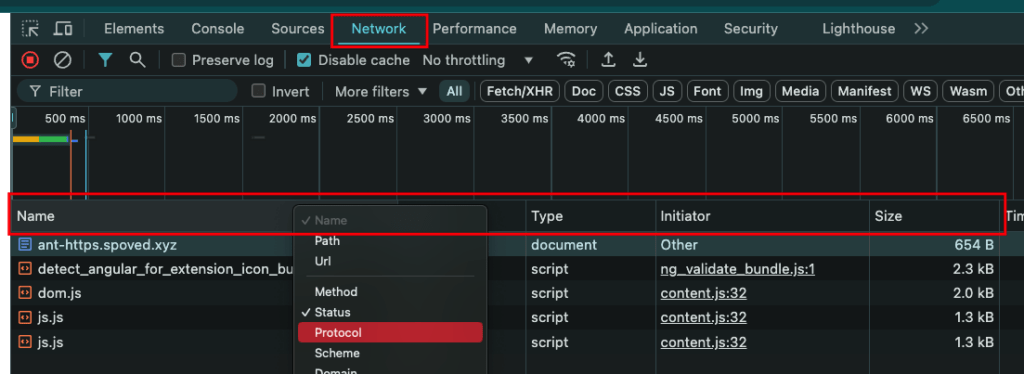Image resolution: width=1024 pixels, height=374 pixels.
Task: Toggle the filter funnel icon
Action: (x=106, y=60)
